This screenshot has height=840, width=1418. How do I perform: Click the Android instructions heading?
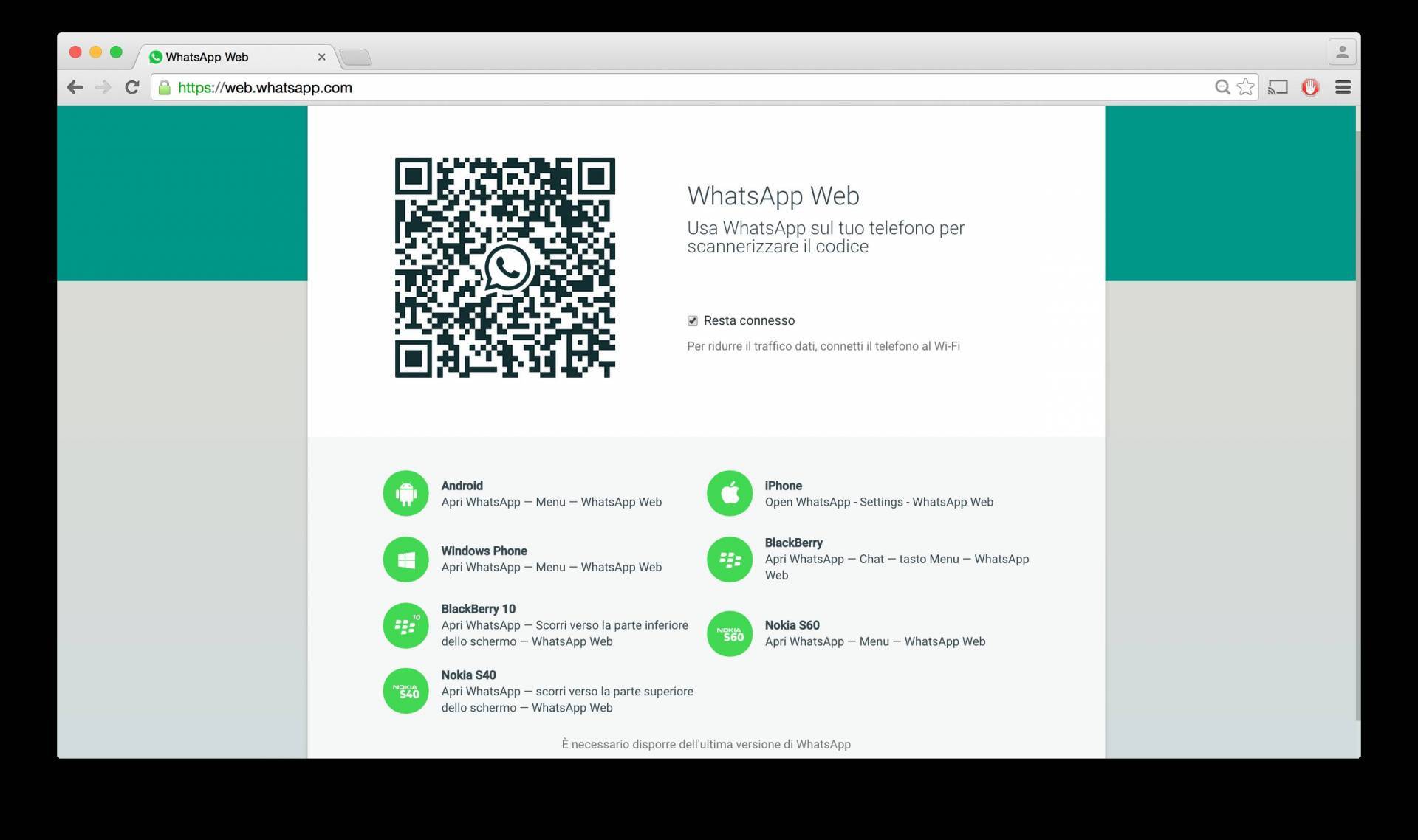(462, 486)
